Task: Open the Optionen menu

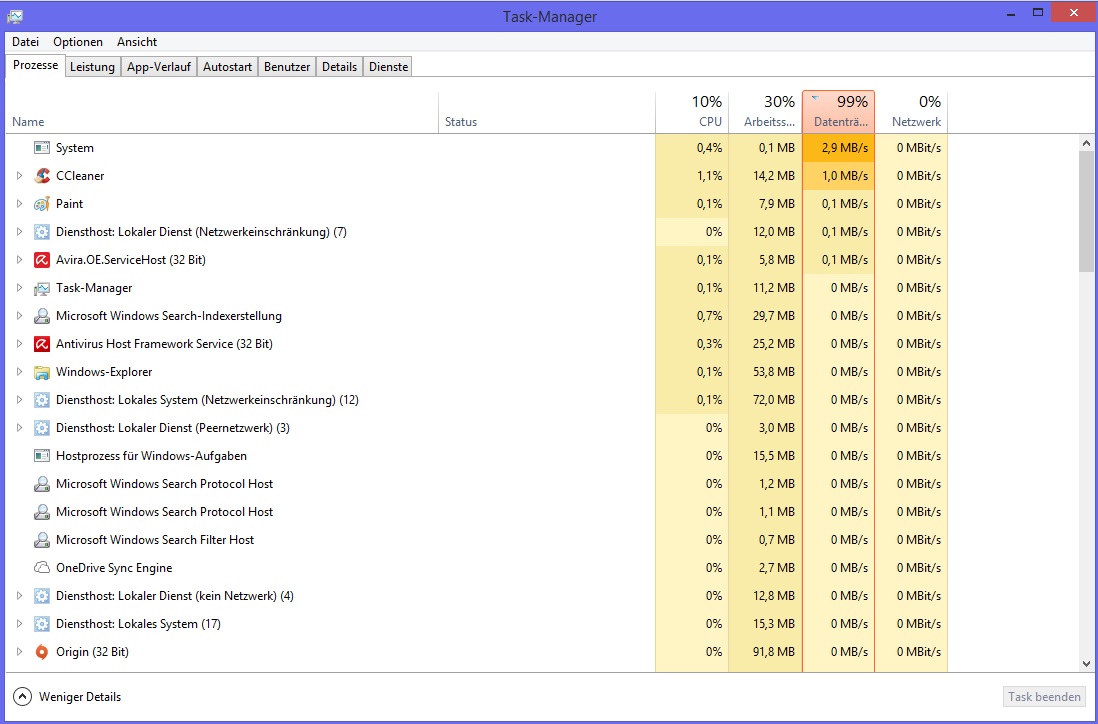Action: click(x=78, y=42)
